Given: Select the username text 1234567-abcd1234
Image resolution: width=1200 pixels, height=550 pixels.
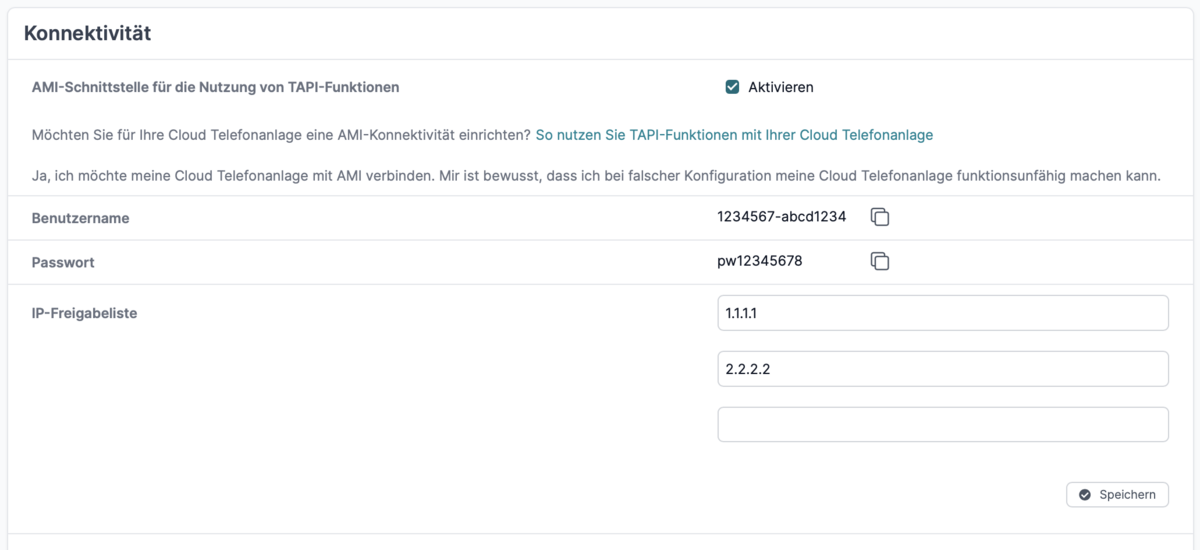Looking at the screenshot, I should coord(782,217).
